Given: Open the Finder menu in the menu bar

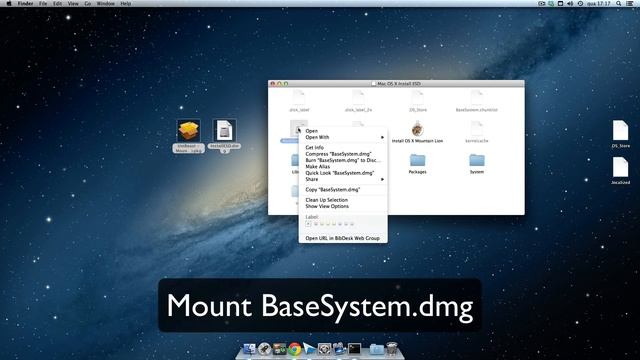Looking at the screenshot, I should click(25, 3).
